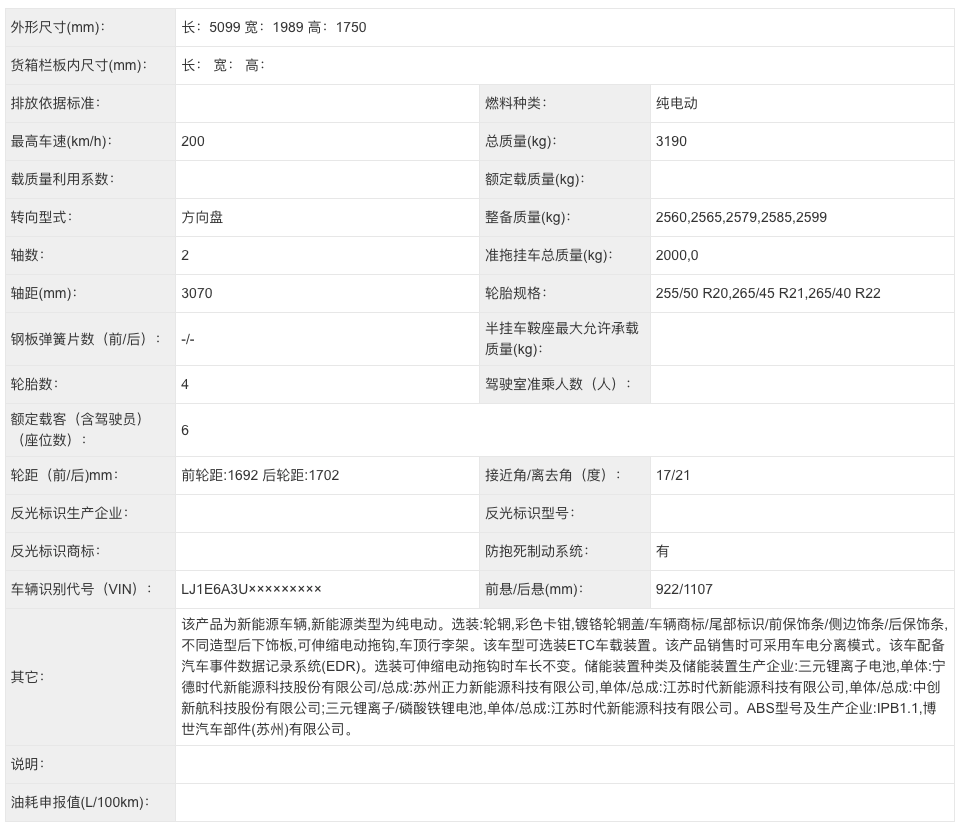Click the total mass value 3190
This screenshot has width=962, height=827.
click(671, 141)
